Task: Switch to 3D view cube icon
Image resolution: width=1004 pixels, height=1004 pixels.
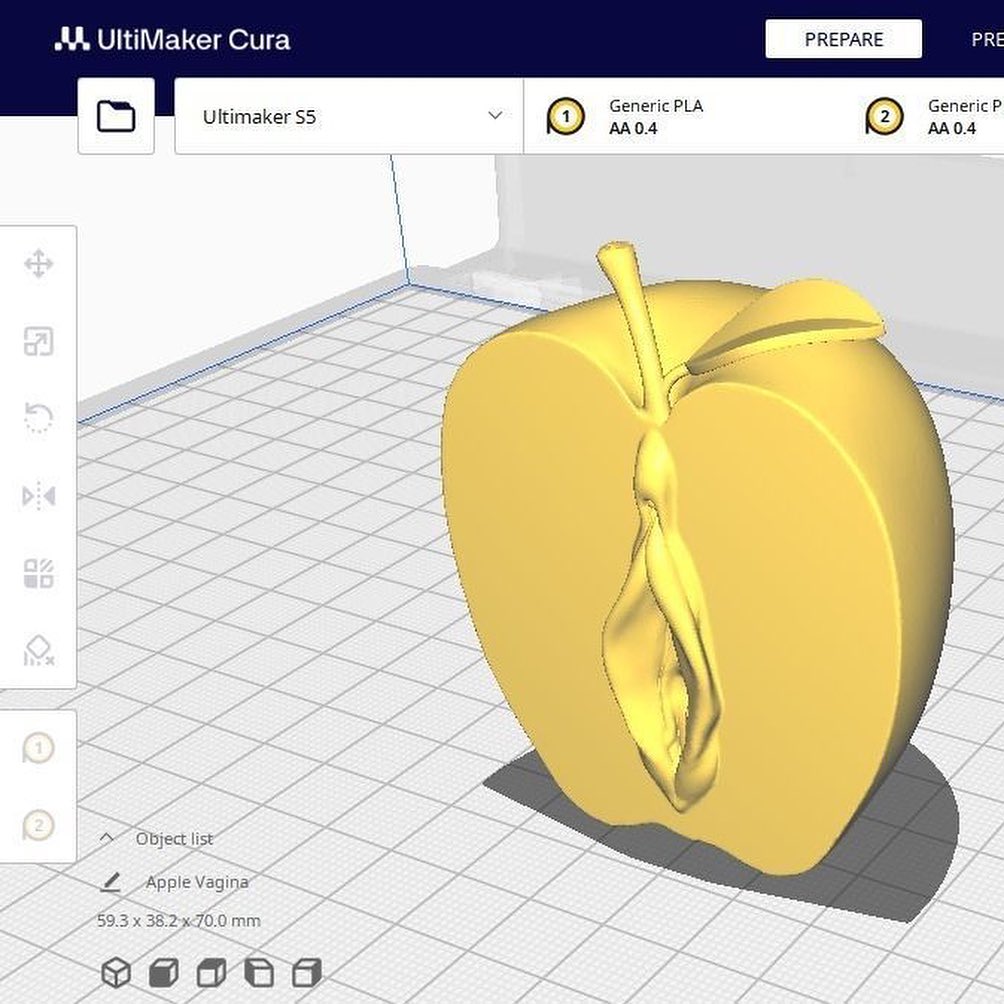Action: point(117,972)
